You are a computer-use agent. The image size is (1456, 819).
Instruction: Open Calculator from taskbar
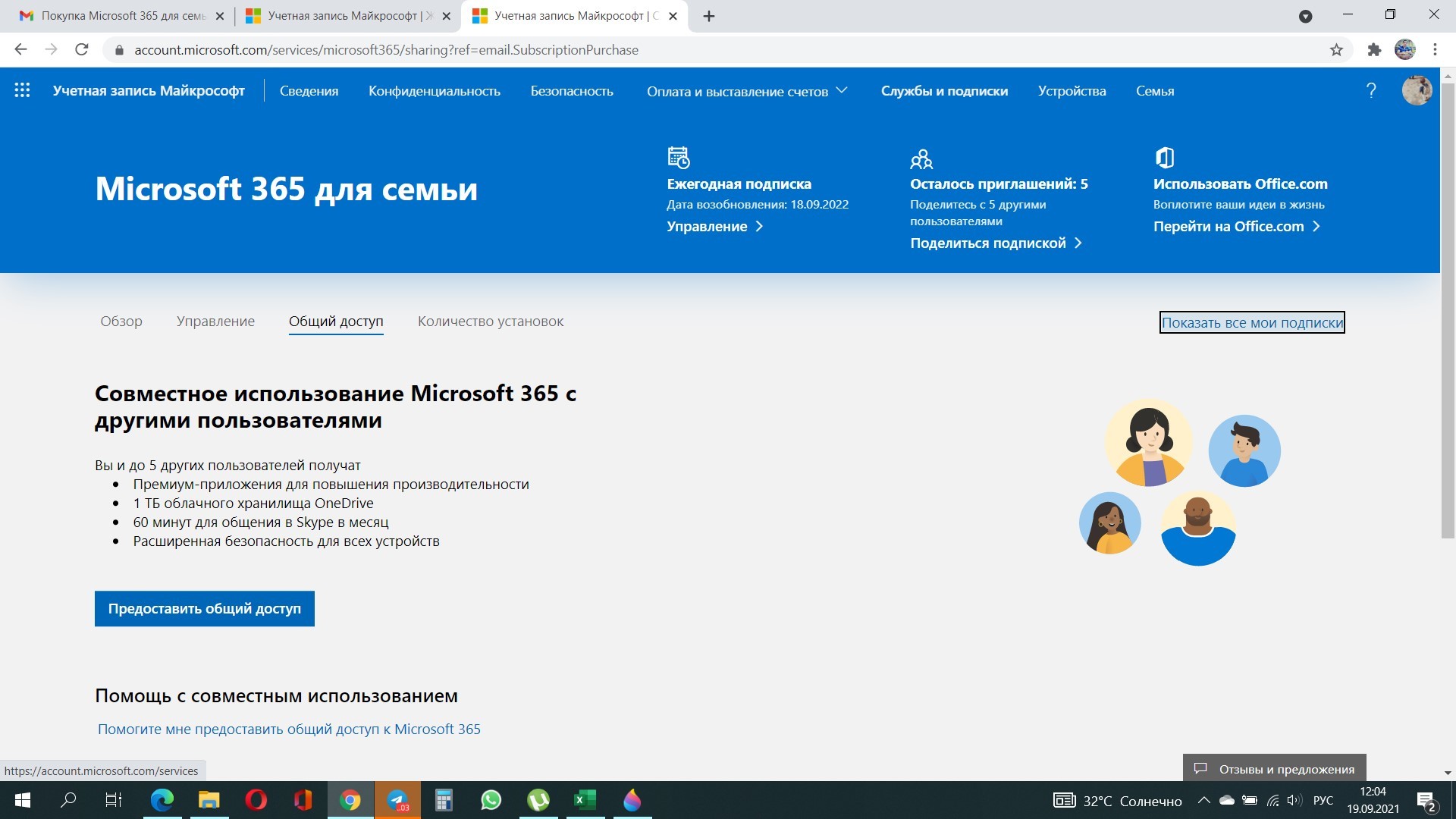(x=444, y=800)
